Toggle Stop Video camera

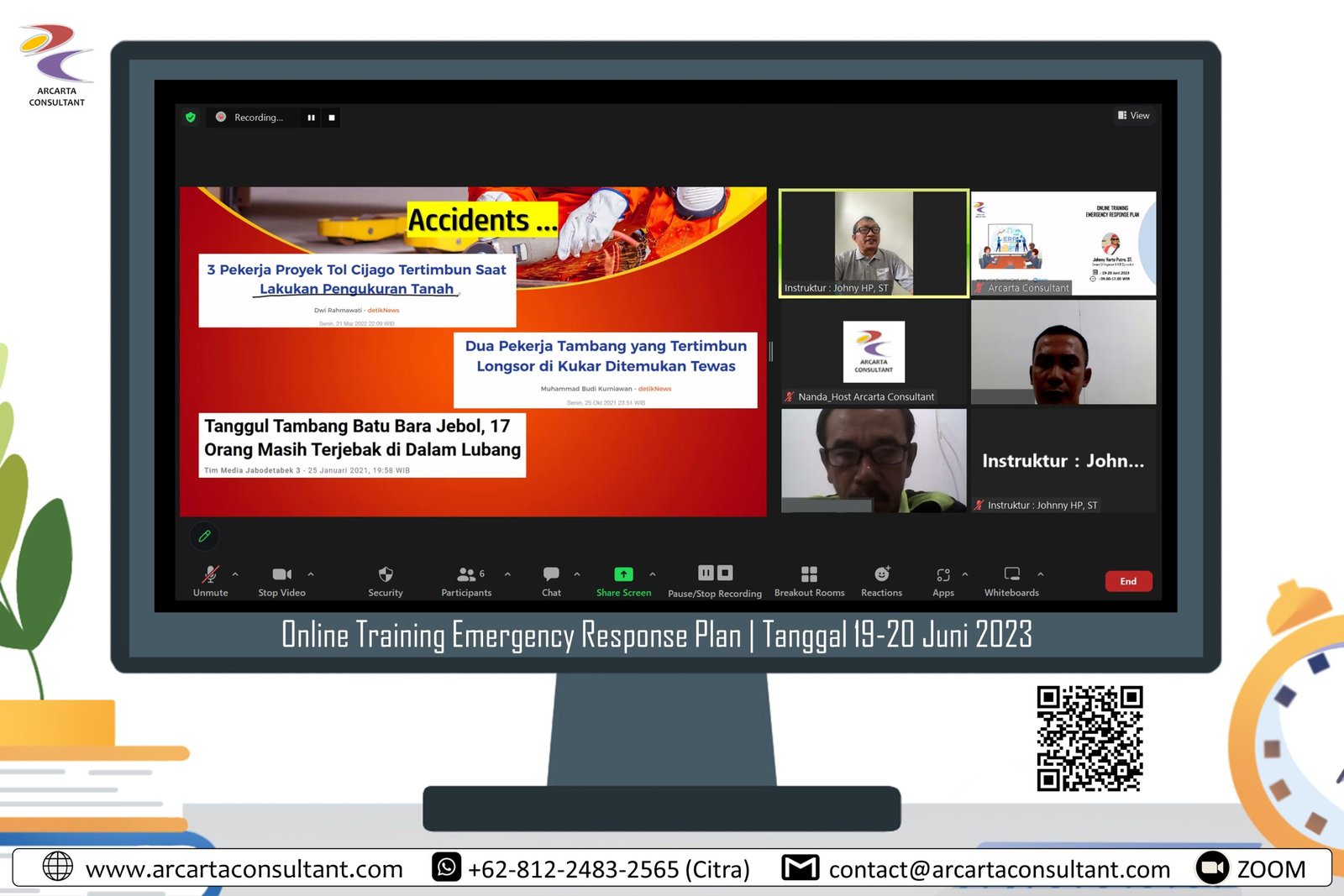[281, 574]
